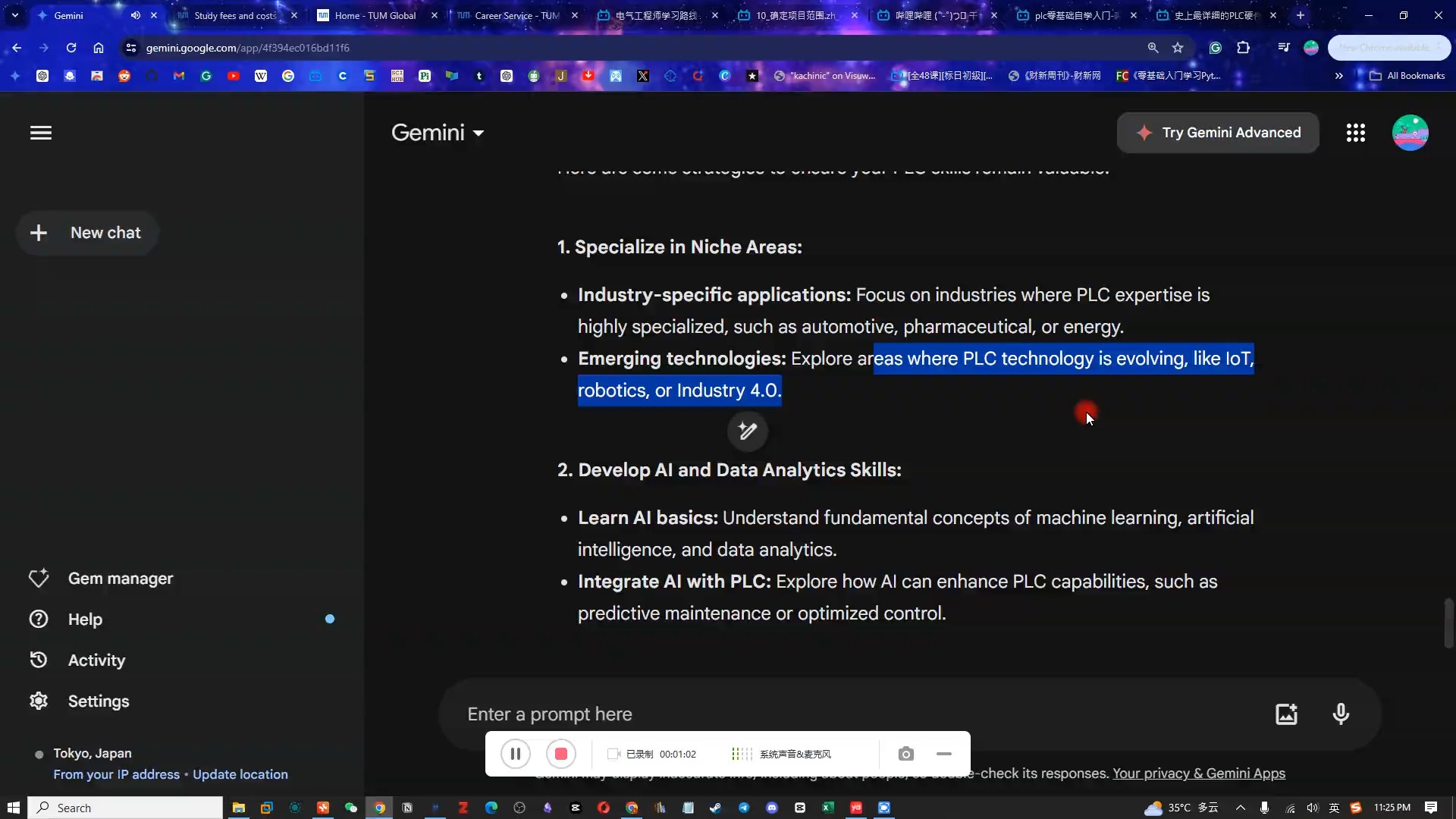Click the Gem manager sidebar icon
Image resolution: width=1456 pixels, height=819 pixels.
(38, 578)
